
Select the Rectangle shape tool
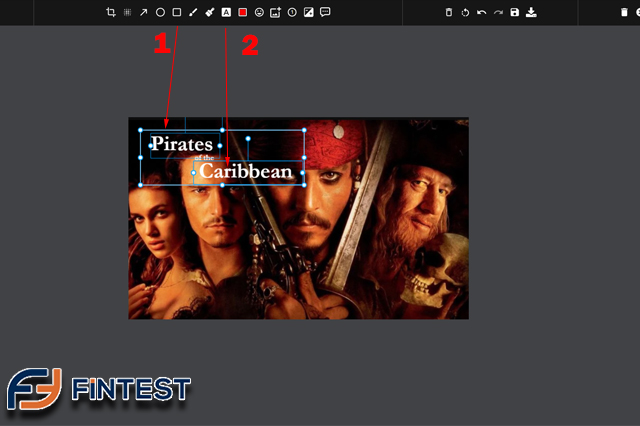177,12
